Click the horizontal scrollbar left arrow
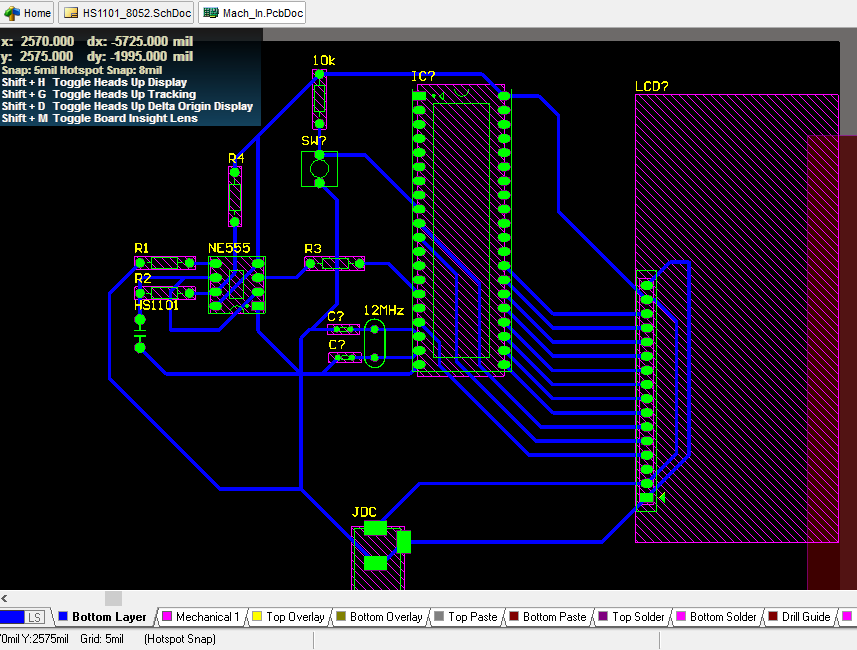Image resolution: width=857 pixels, height=650 pixels. 6,597
